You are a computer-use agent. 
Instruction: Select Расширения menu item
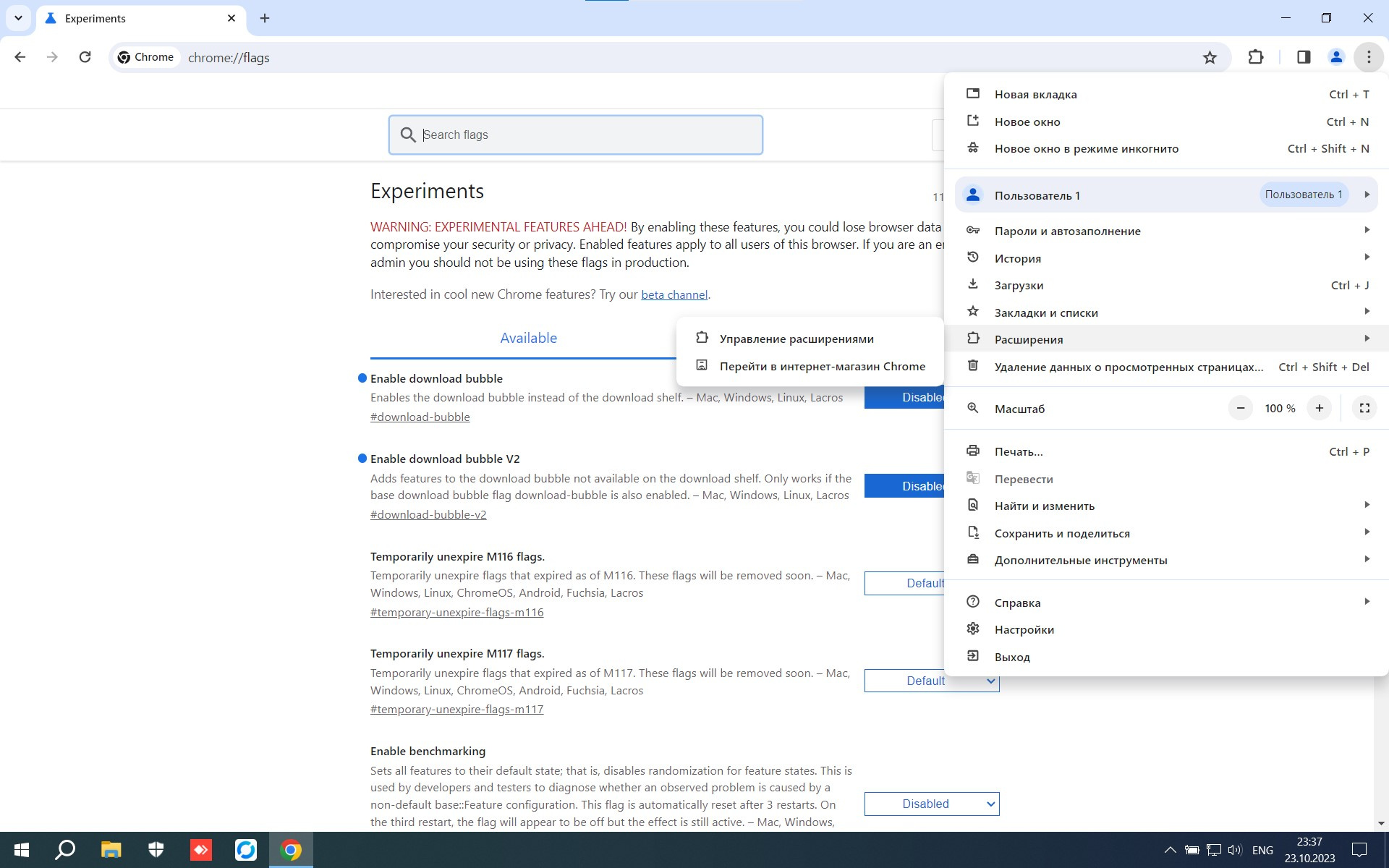tap(1166, 339)
